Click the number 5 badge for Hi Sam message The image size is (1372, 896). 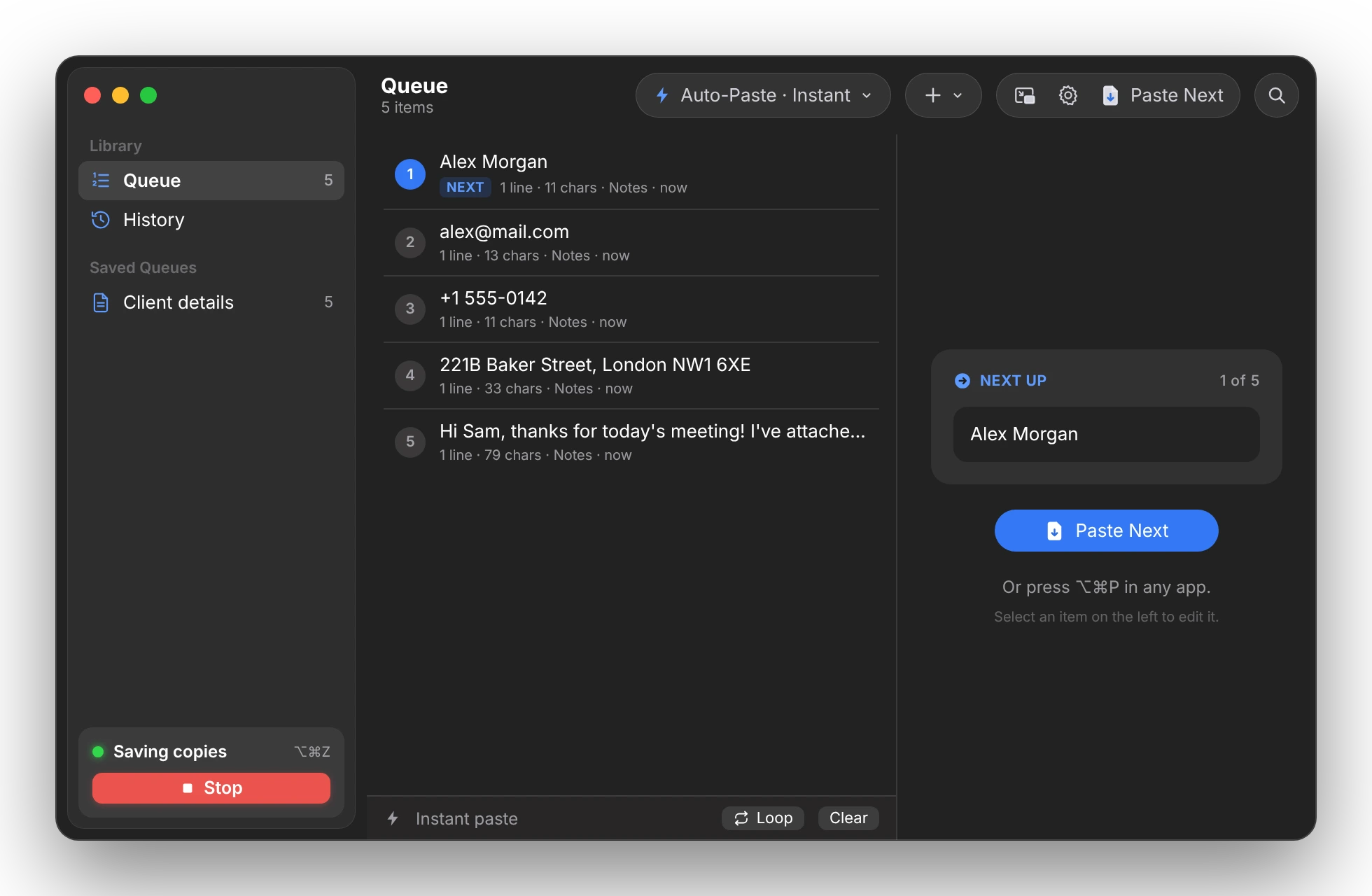(410, 442)
